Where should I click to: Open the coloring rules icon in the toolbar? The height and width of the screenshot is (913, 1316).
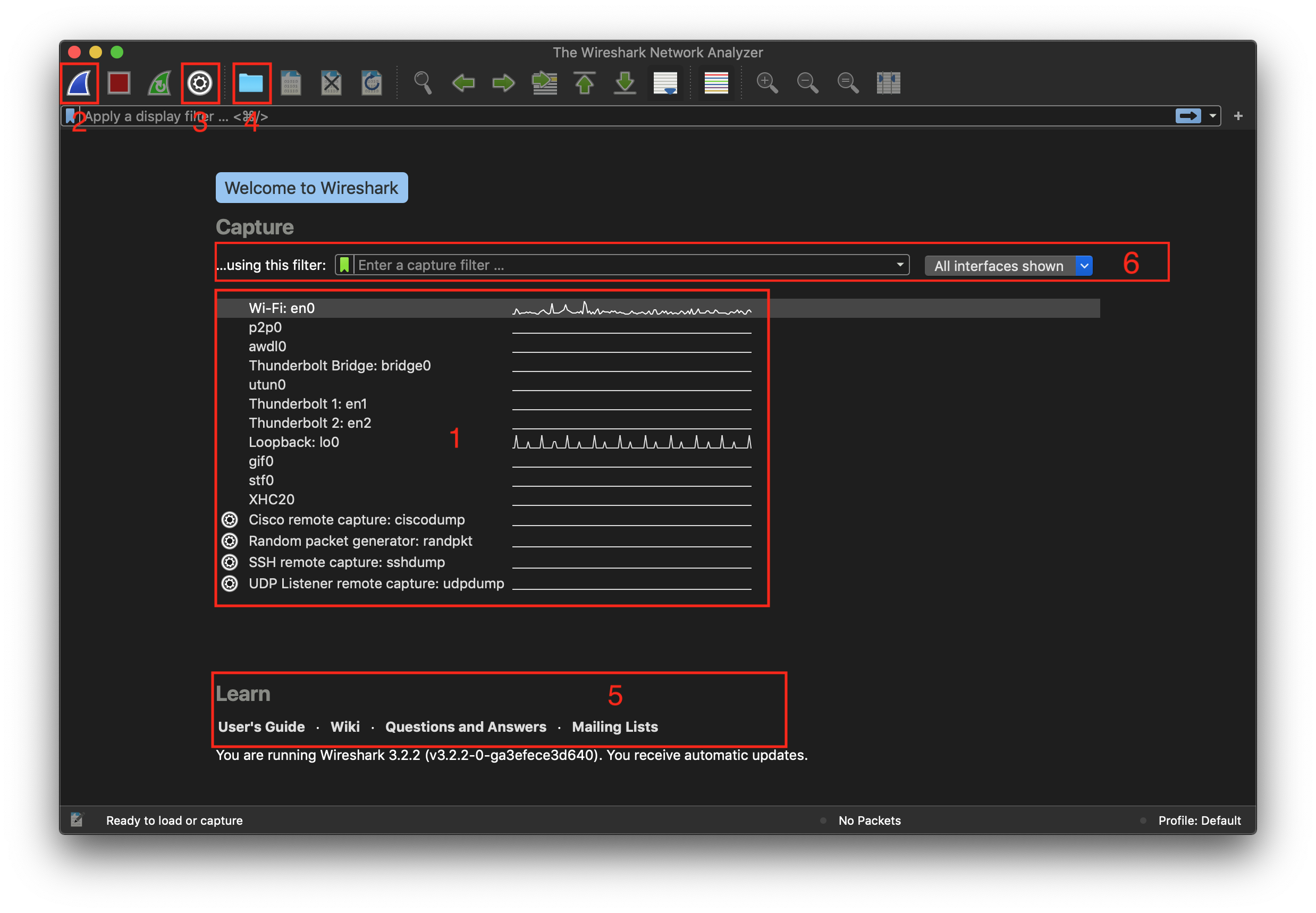[716, 83]
